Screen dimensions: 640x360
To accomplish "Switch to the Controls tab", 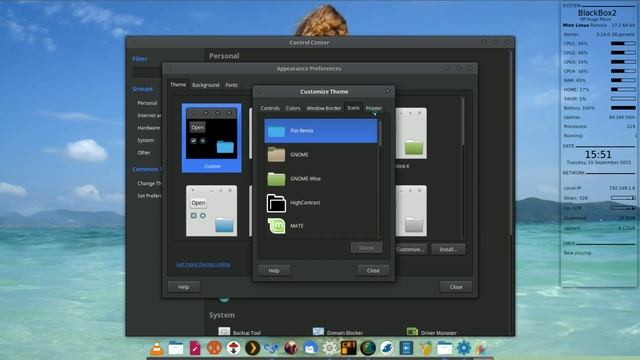I will point(270,108).
